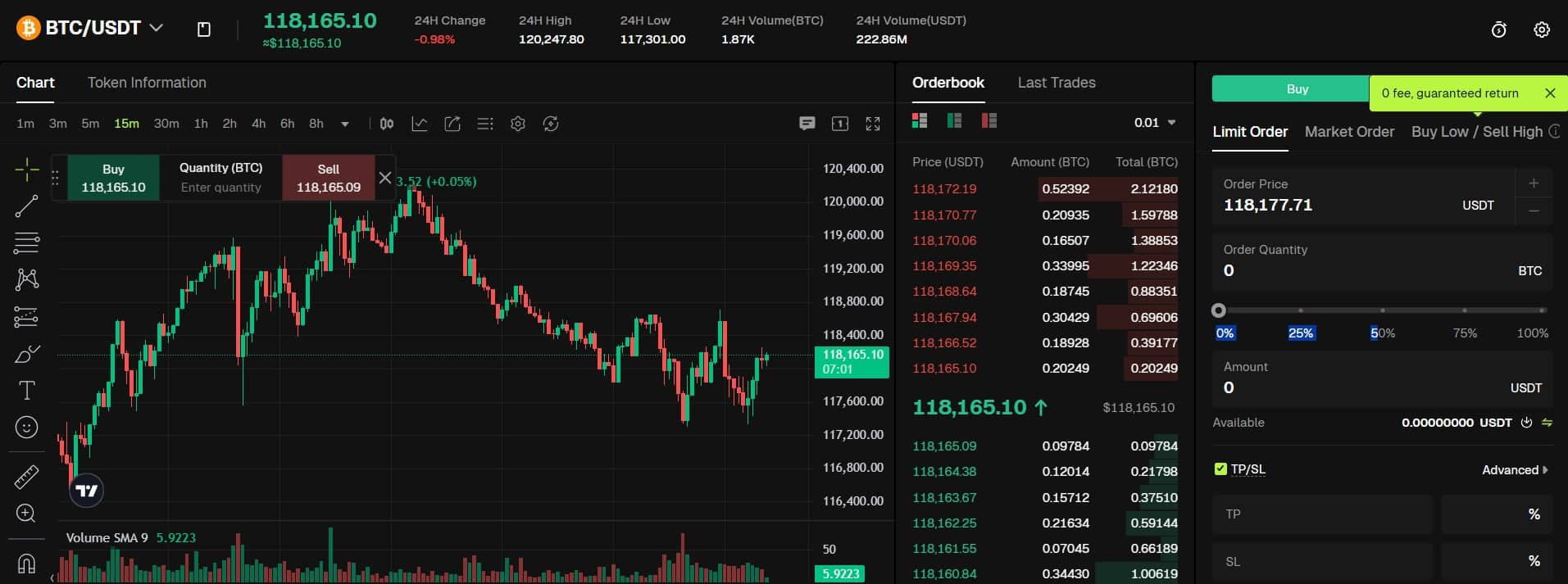1568x584 pixels.
Task: Click the transfer funds icon
Action: 1548,423
